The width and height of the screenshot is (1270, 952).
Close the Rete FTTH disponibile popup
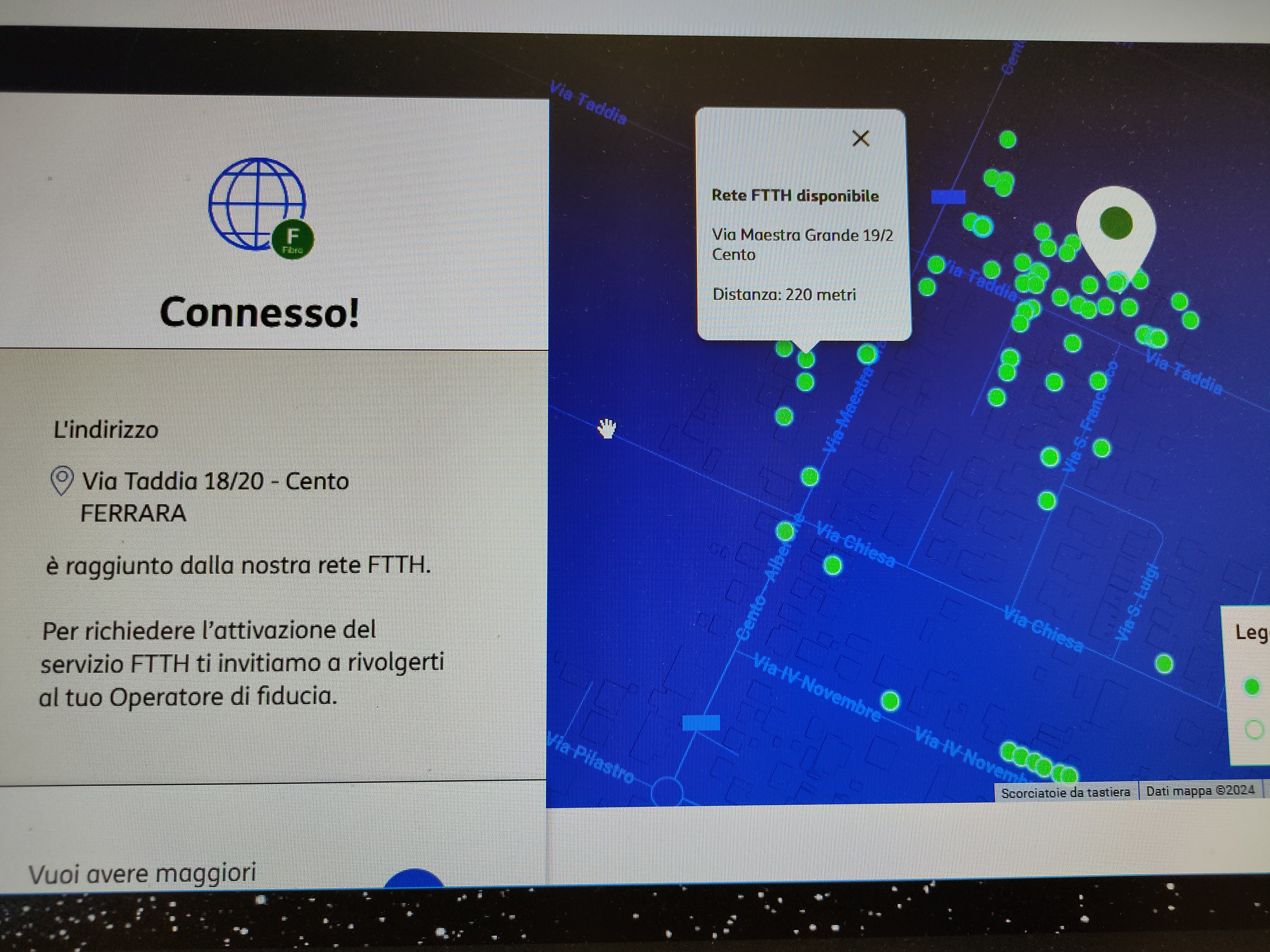860,138
